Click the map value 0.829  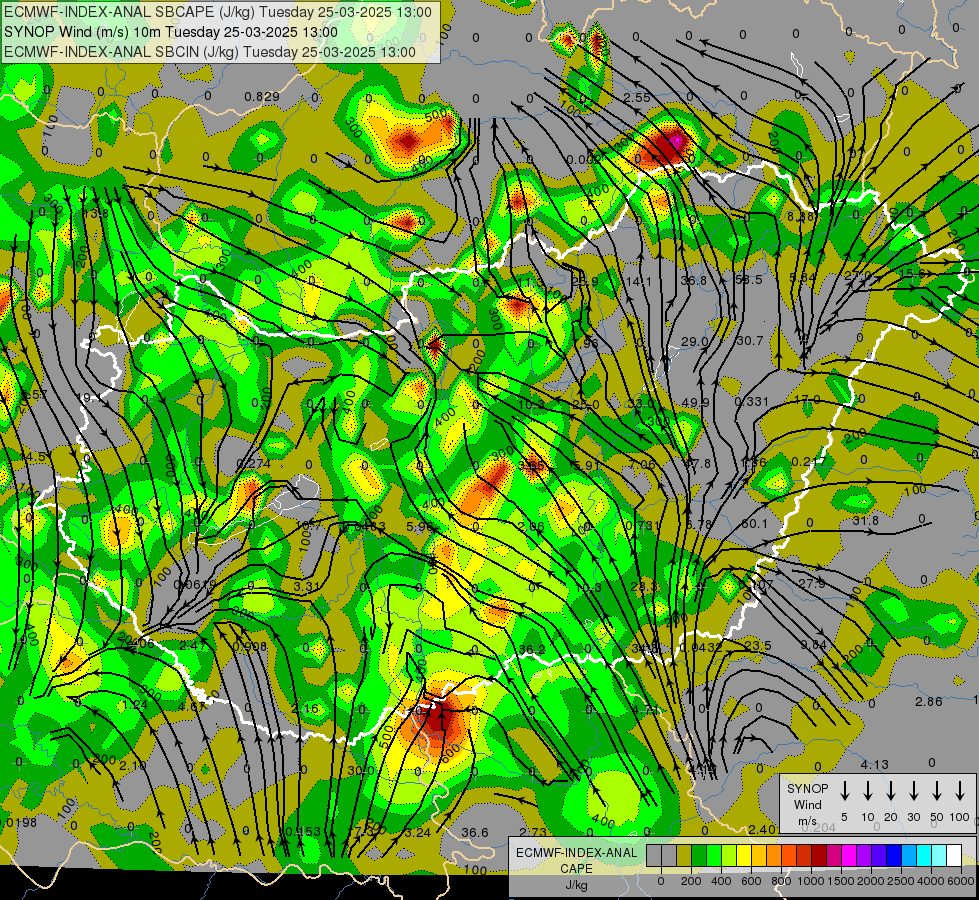262,96
